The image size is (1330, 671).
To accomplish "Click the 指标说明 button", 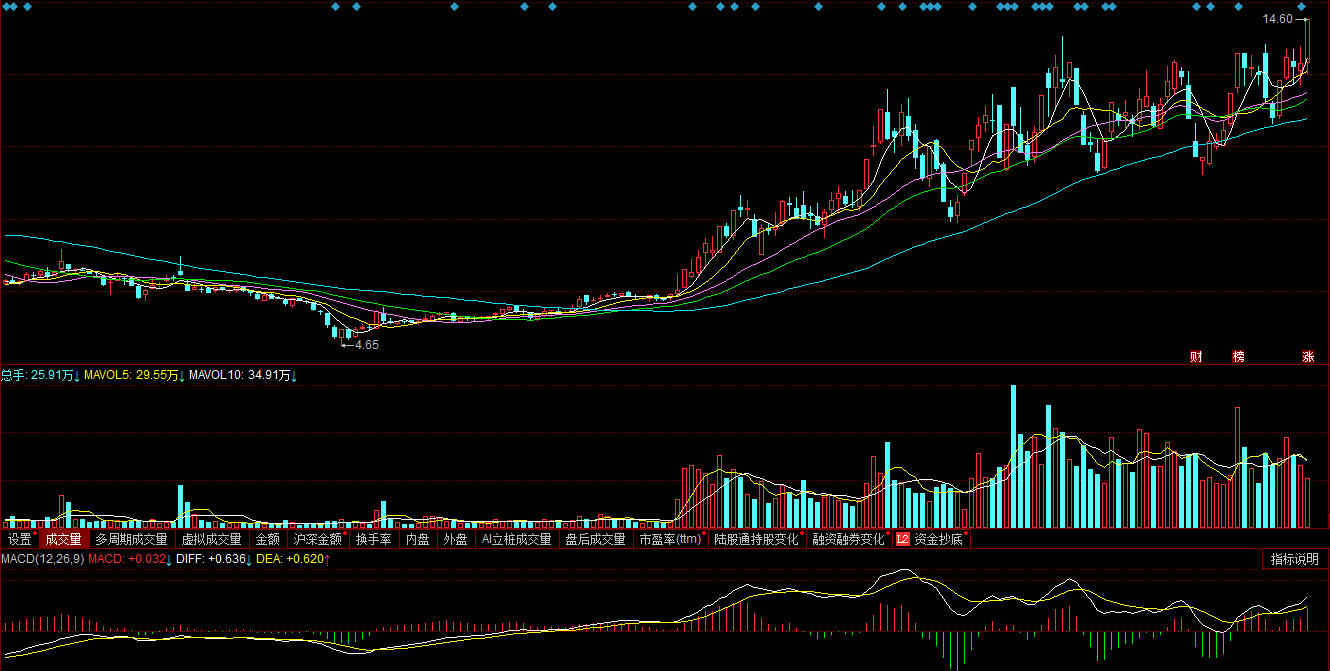I will 1294,559.
